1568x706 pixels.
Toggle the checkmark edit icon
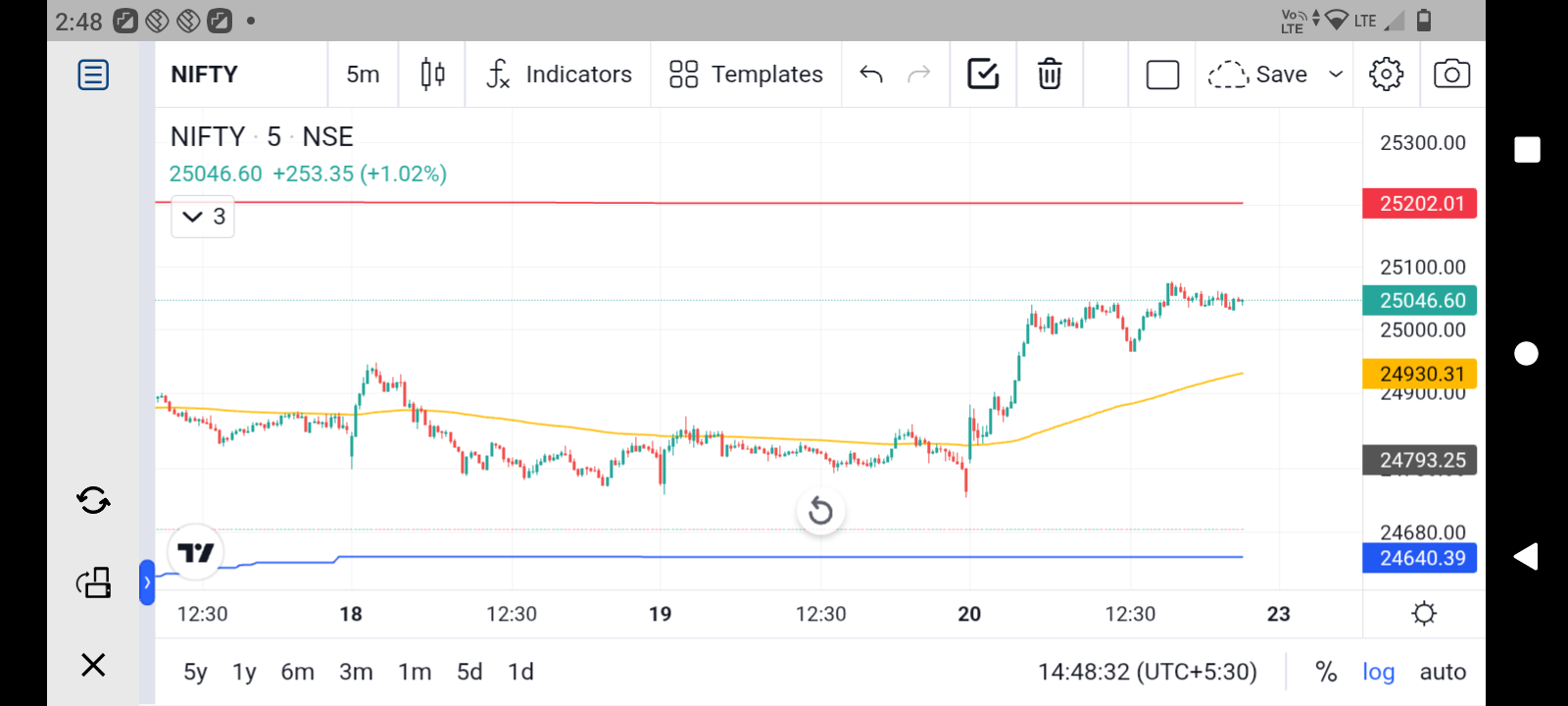(x=983, y=75)
